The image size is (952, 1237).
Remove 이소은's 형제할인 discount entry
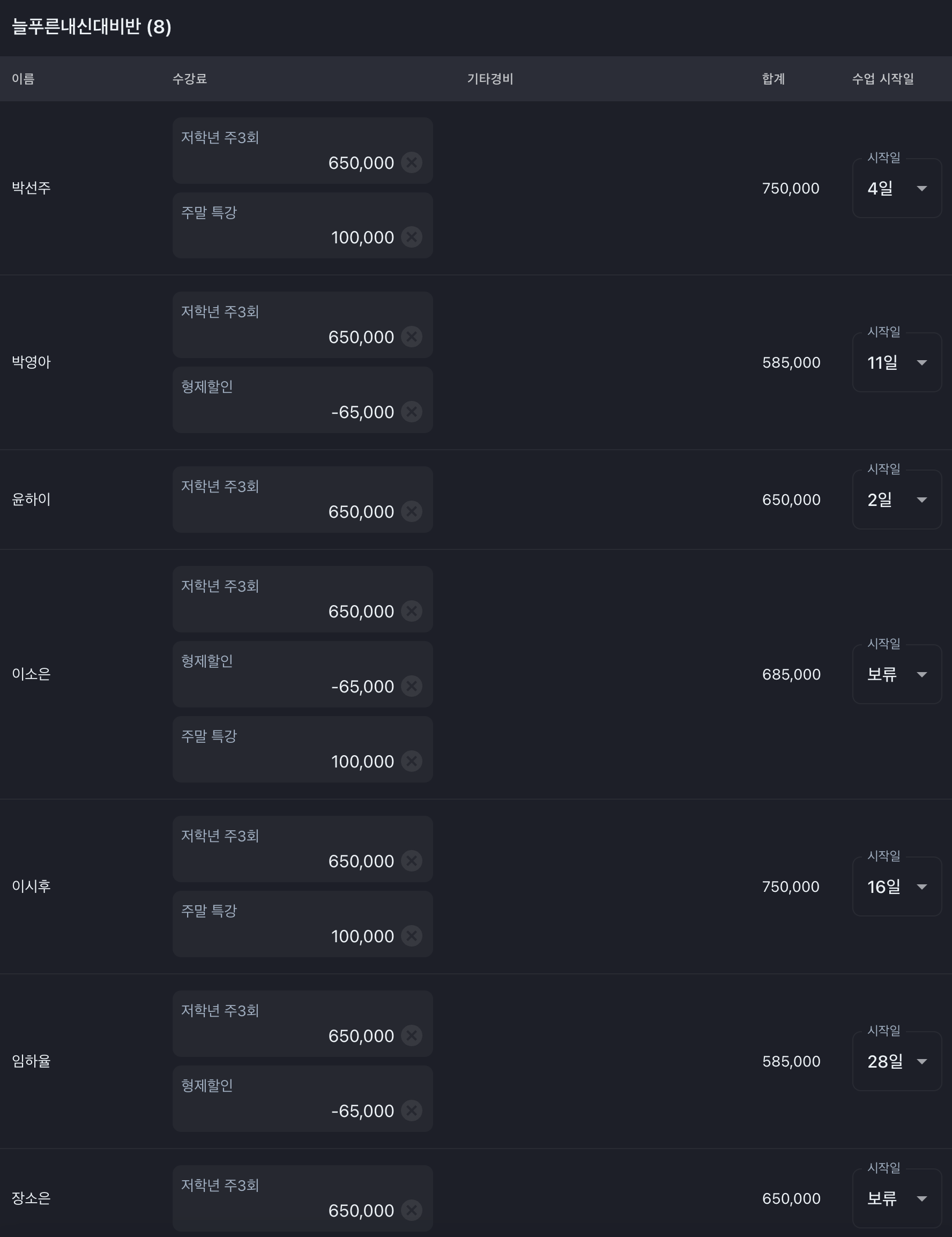[x=412, y=686]
